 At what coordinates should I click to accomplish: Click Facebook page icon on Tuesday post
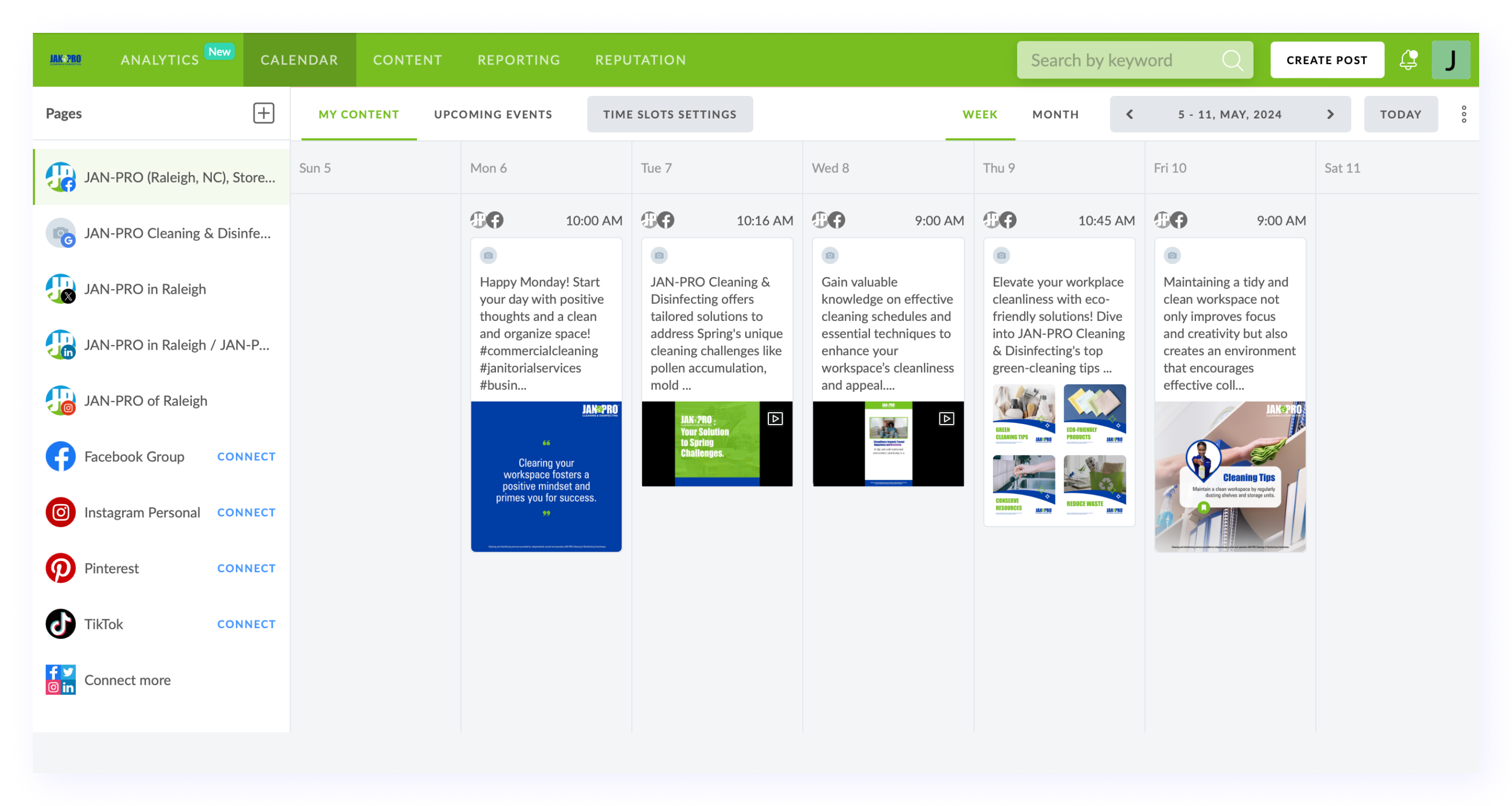(x=666, y=220)
